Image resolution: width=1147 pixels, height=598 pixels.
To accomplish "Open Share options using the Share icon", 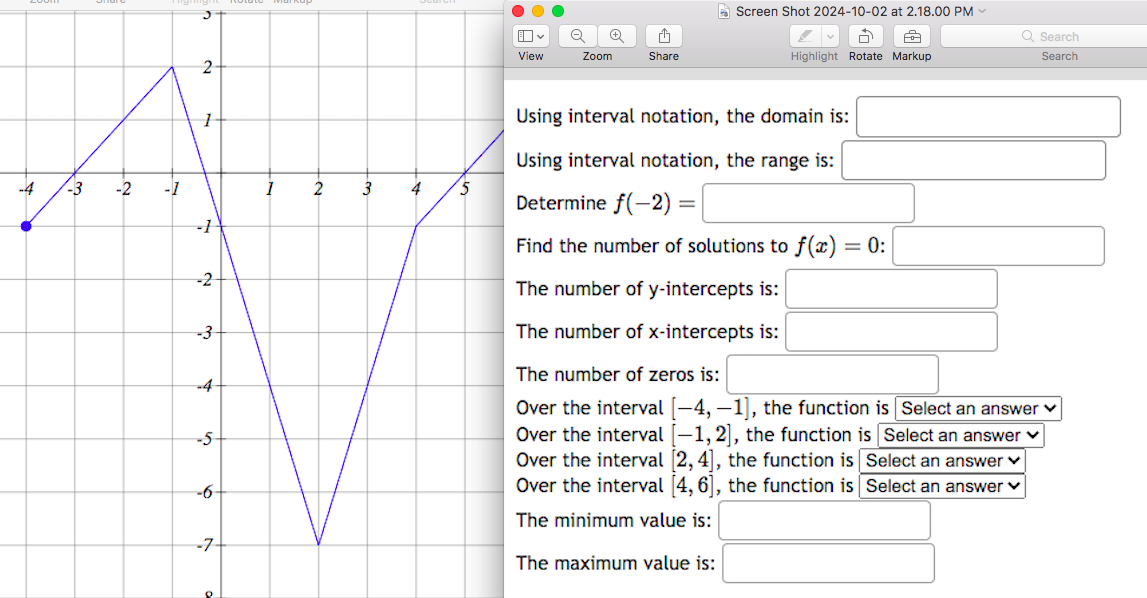I will (x=663, y=34).
